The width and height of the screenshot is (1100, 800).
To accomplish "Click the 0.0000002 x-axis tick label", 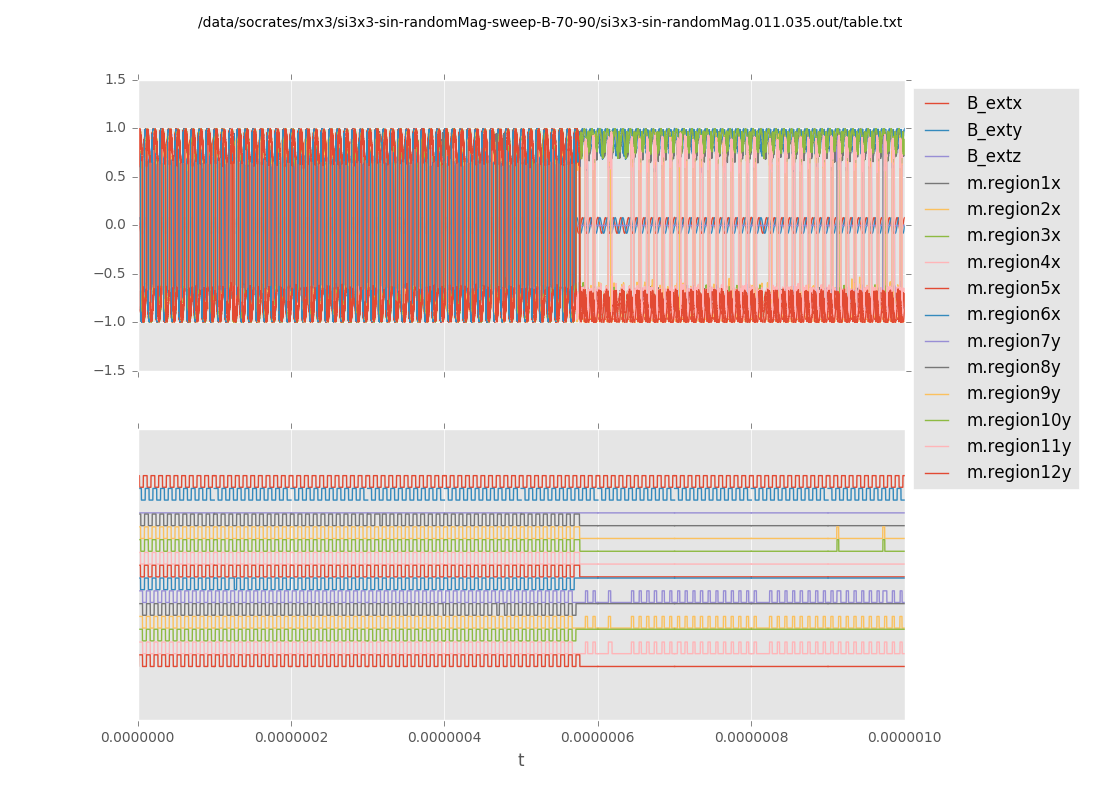I will click(x=291, y=738).
